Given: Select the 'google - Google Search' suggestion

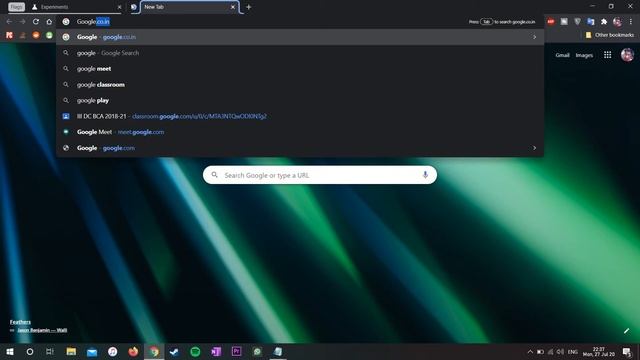Looking at the screenshot, I should pos(300,53).
